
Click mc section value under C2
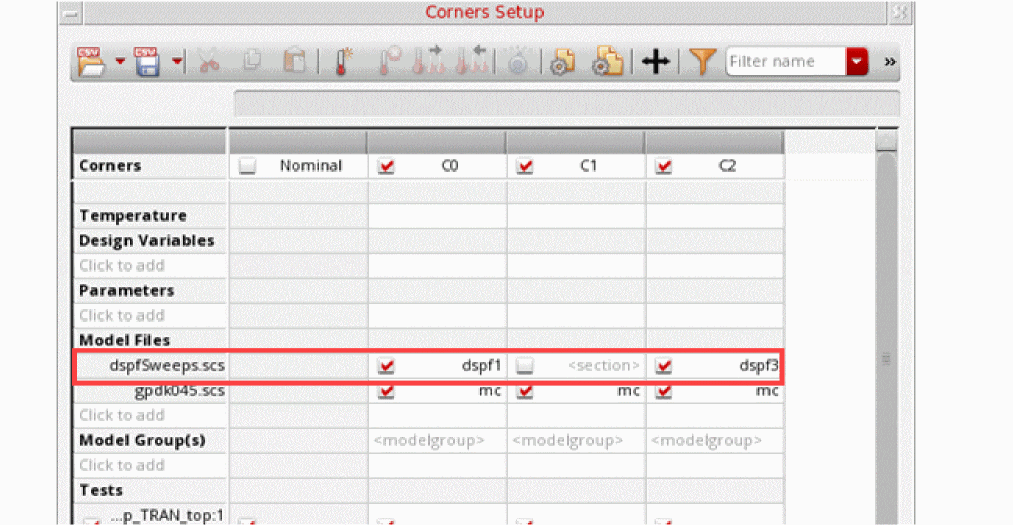[767, 391]
